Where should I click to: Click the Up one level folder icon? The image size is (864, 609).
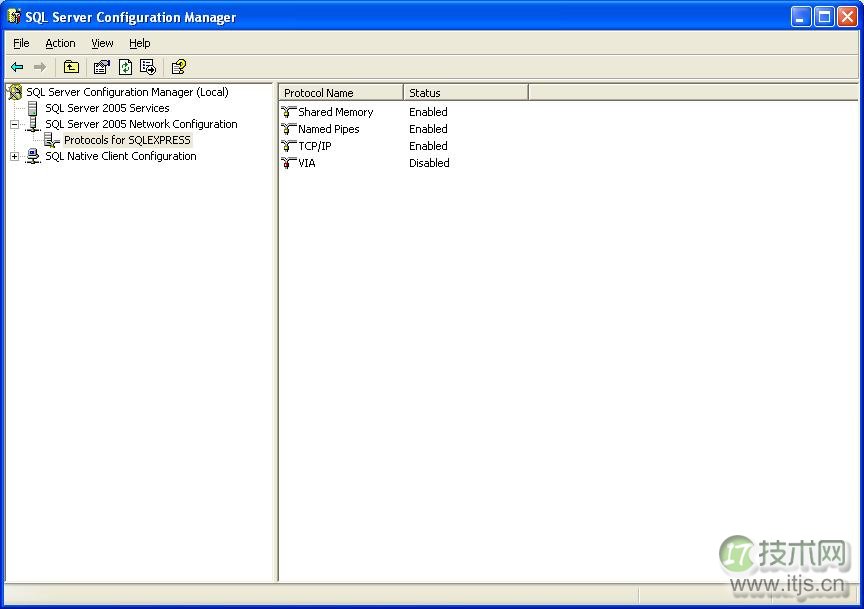click(x=71, y=67)
